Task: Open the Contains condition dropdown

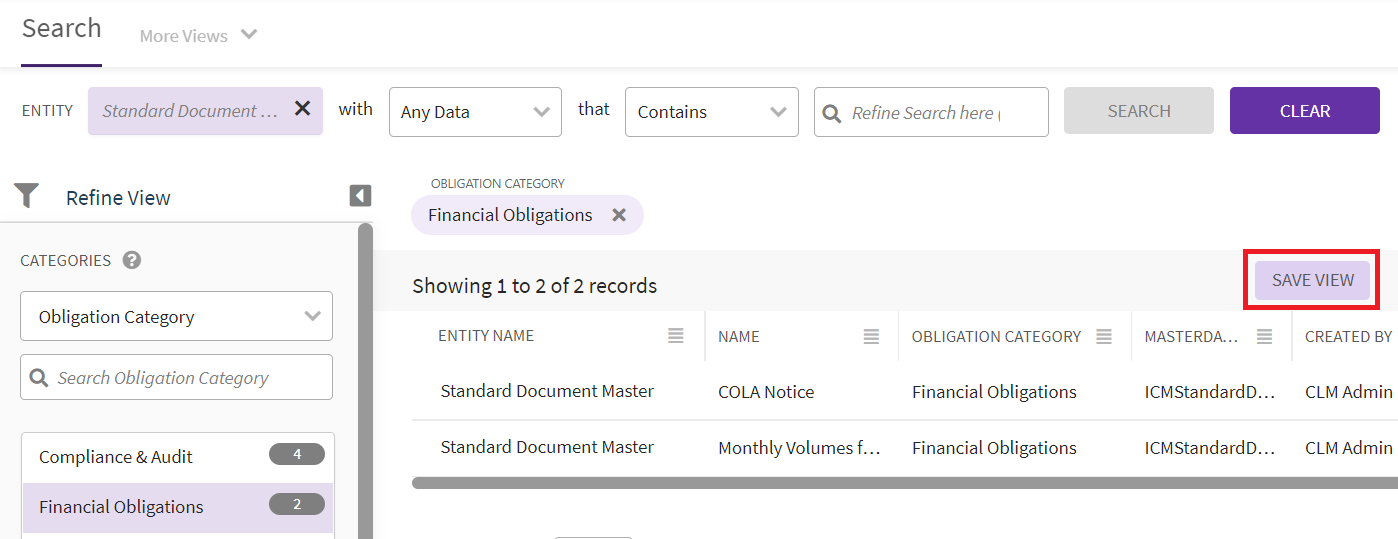Action: coord(711,112)
